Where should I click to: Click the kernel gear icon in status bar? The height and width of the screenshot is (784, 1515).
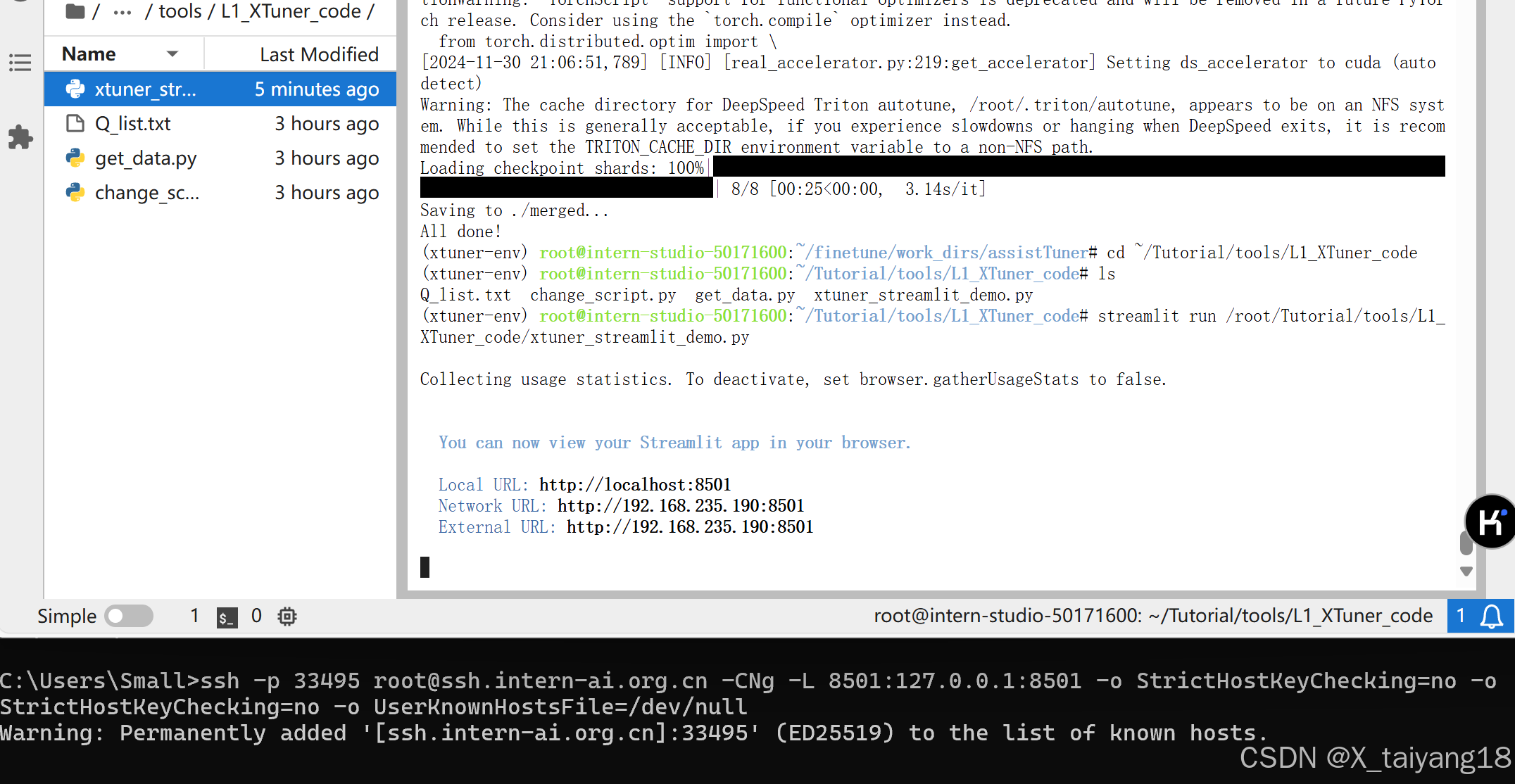coord(287,617)
